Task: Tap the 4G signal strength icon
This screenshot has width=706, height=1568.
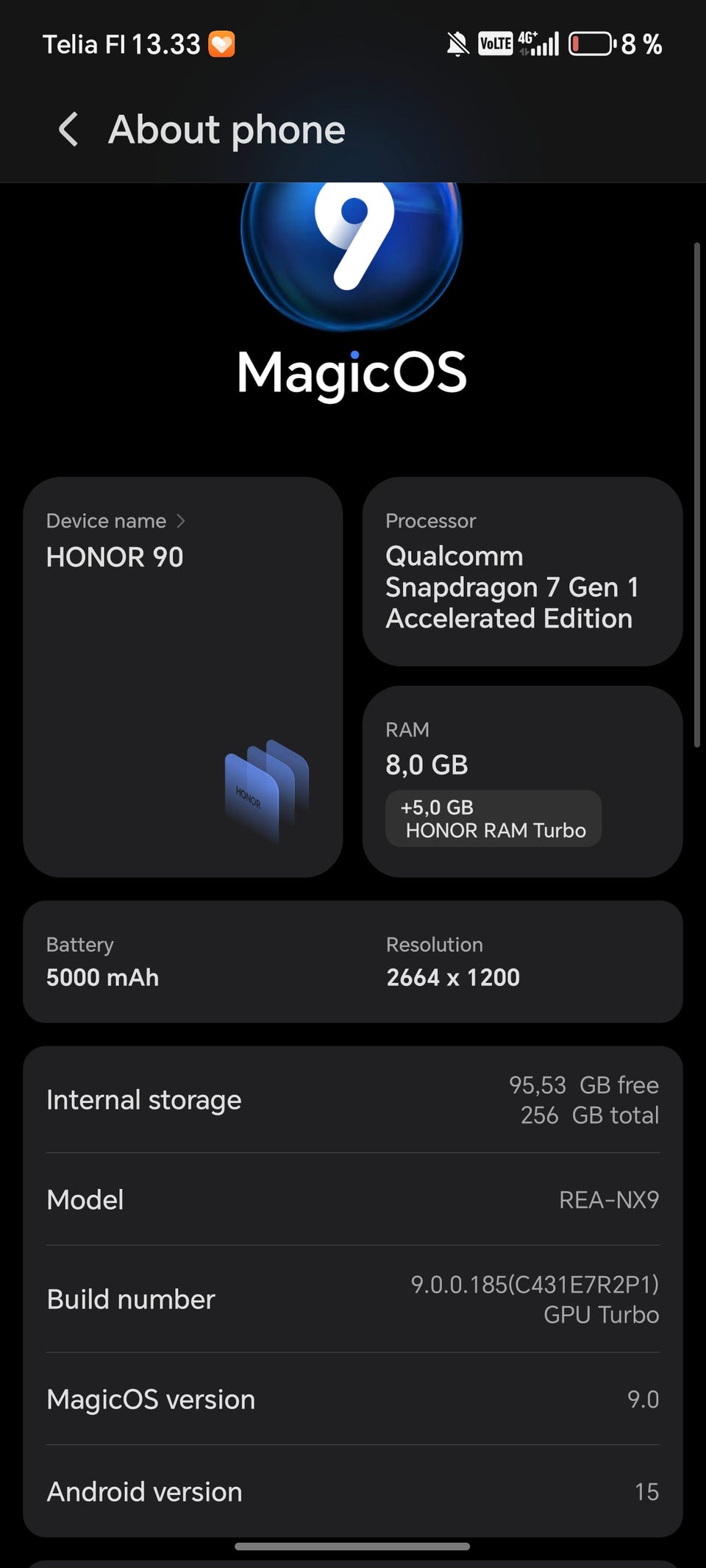Action: (538, 44)
